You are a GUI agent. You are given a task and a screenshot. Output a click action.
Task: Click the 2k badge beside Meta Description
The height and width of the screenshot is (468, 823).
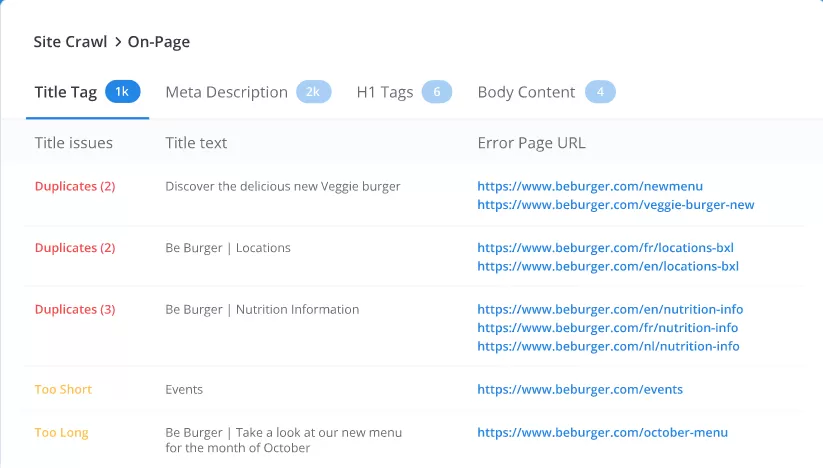(x=313, y=92)
